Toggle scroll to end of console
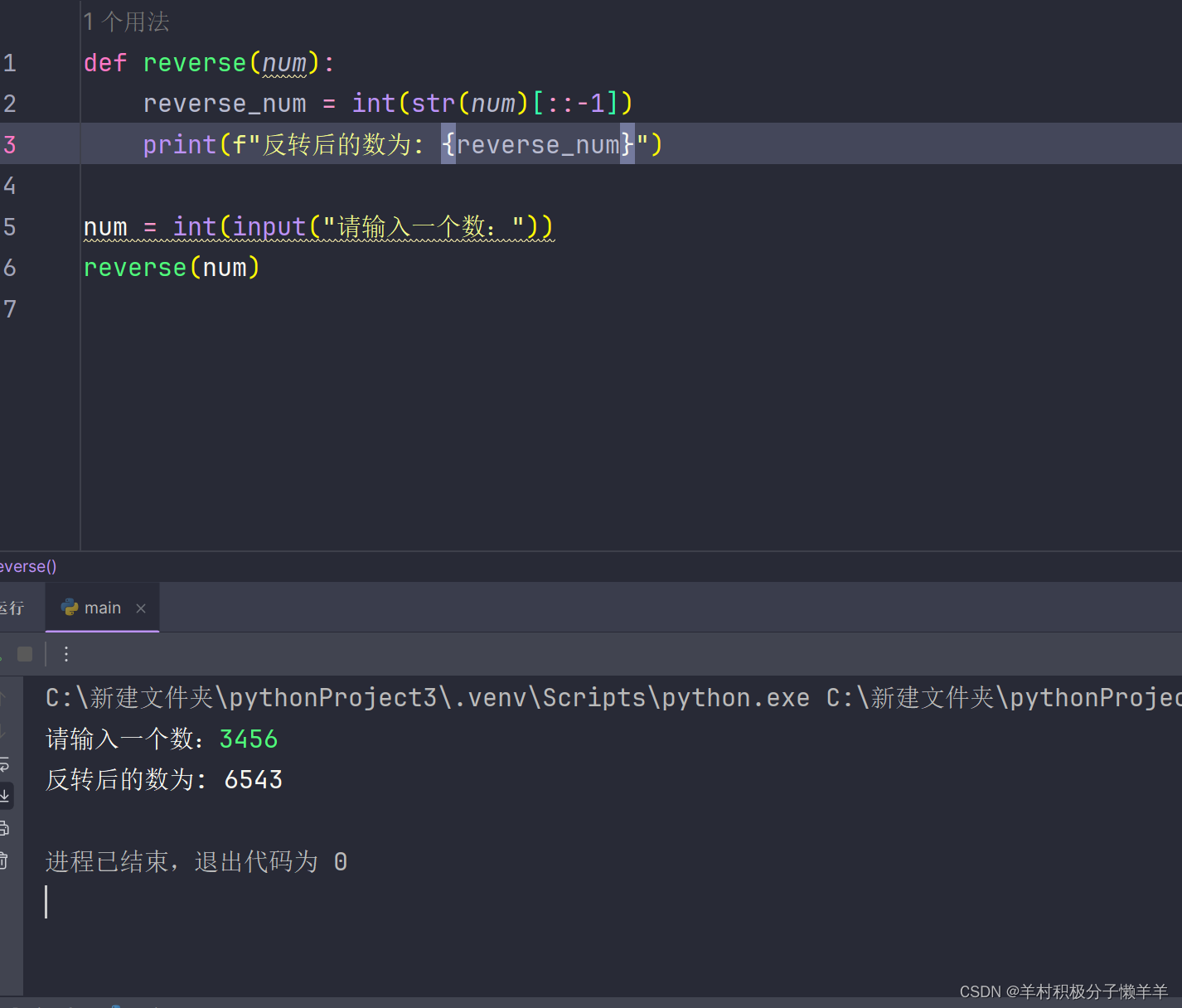The width and height of the screenshot is (1182, 1008). pyautogui.click(x=5, y=796)
